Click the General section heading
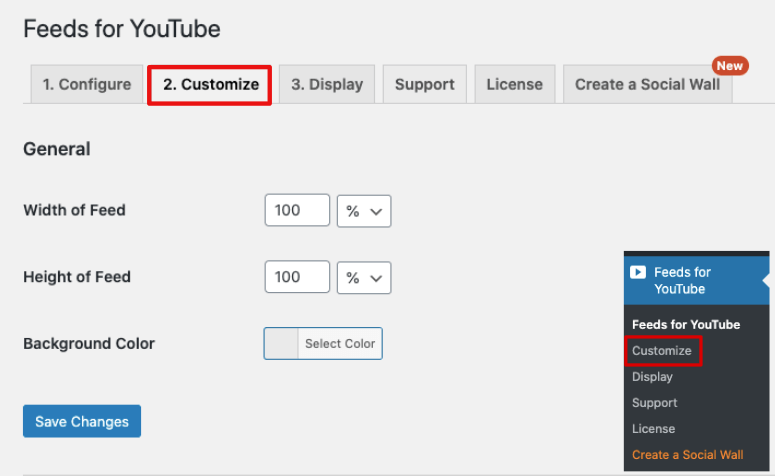 57,149
